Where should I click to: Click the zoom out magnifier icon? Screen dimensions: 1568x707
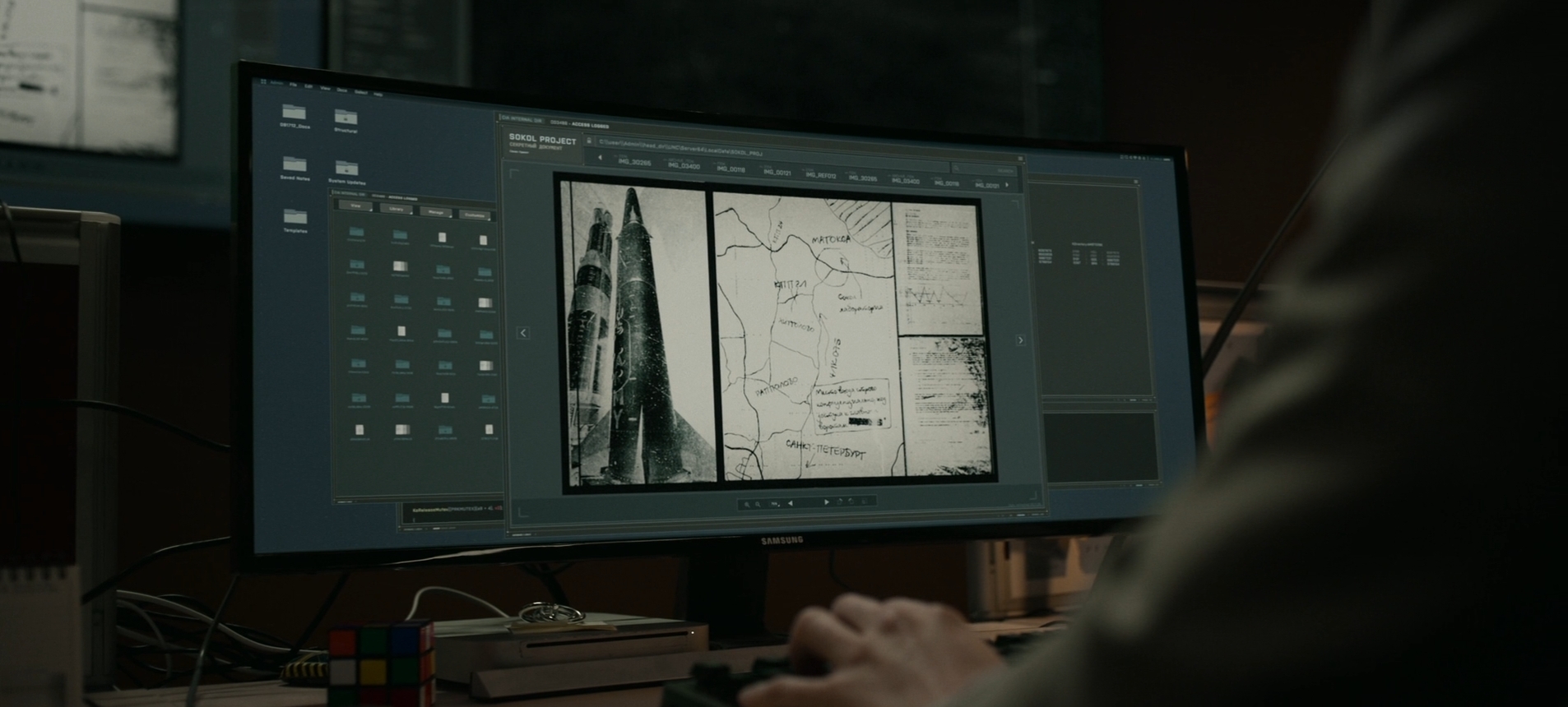click(x=758, y=504)
